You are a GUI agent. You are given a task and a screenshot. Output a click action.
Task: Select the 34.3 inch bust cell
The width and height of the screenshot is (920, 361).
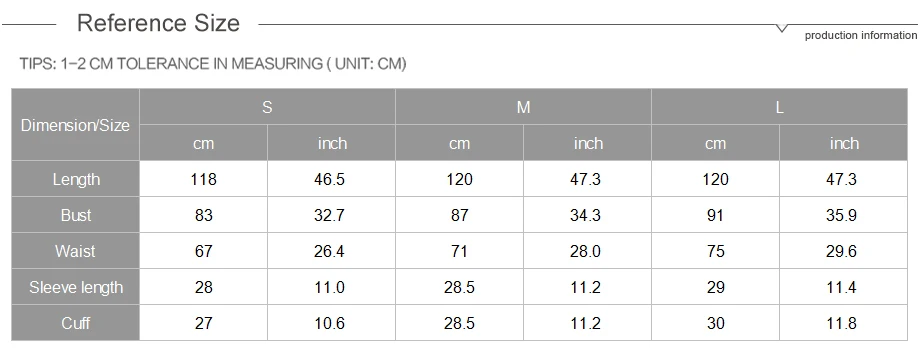(587, 215)
